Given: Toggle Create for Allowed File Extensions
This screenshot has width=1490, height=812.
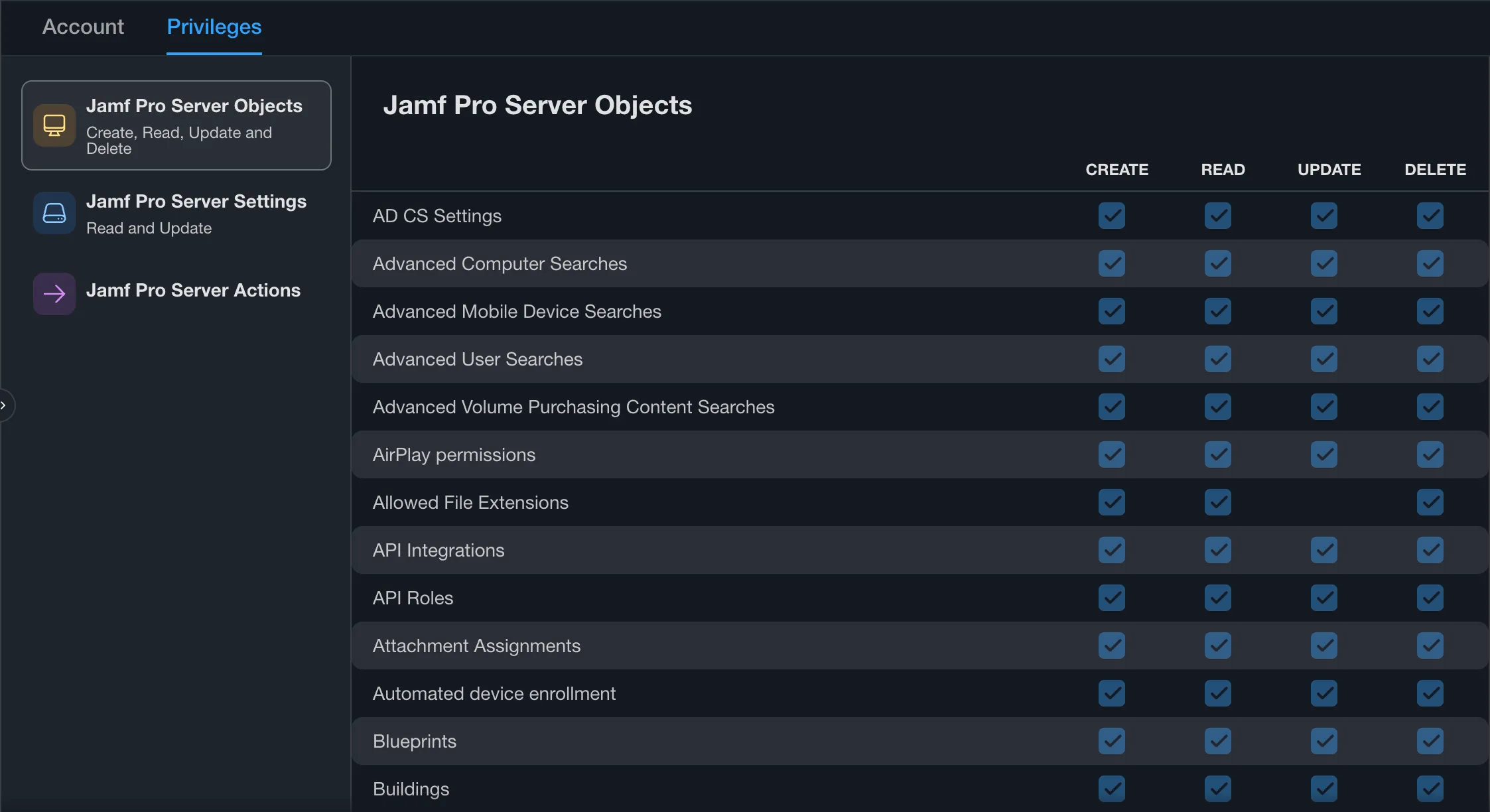Looking at the screenshot, I should 1112,502.
